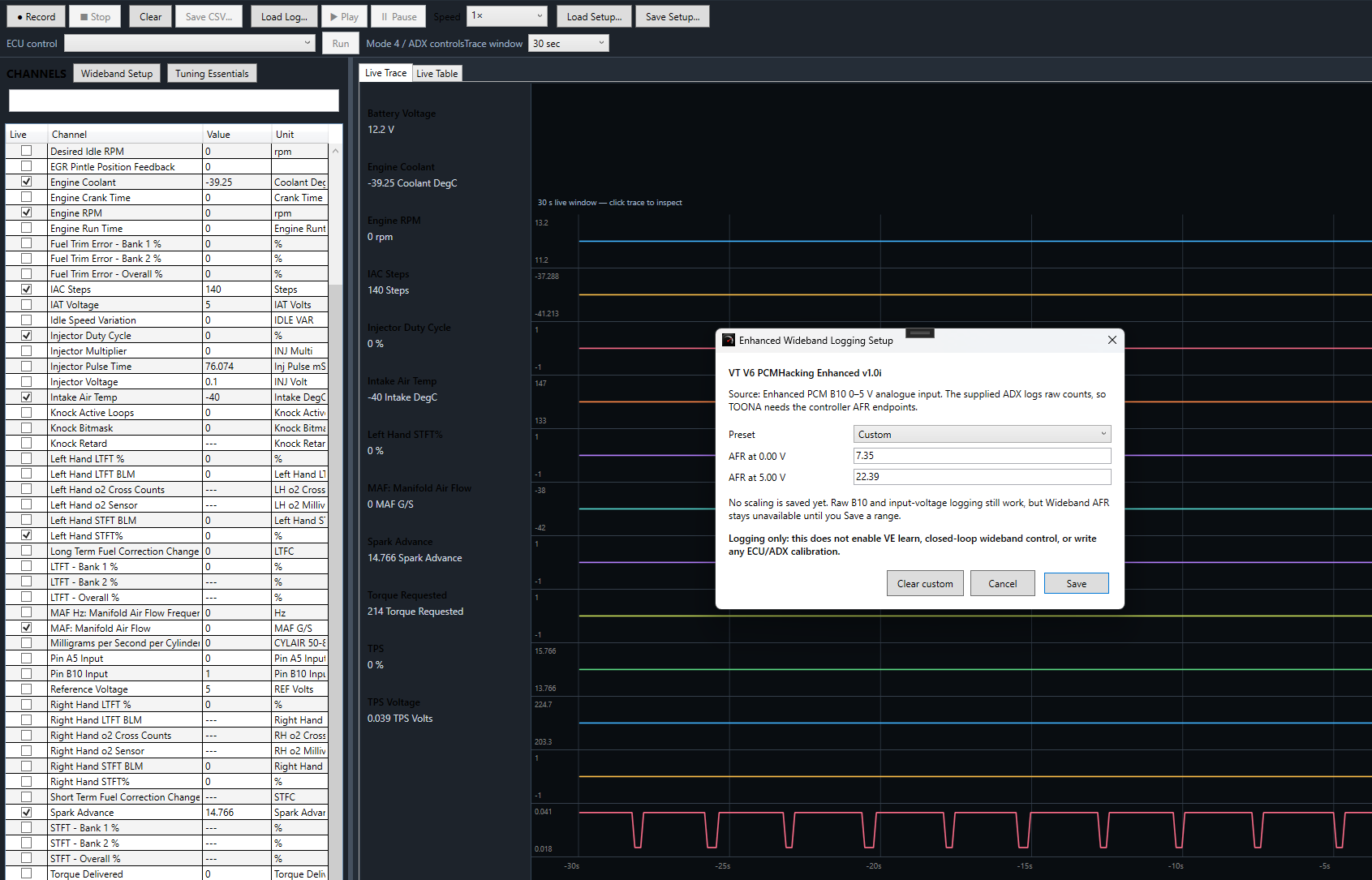Image resolution: width=1372 pixels, height=880 pixels.
Task: Sort by the Value column header
Action: (237, 135)
